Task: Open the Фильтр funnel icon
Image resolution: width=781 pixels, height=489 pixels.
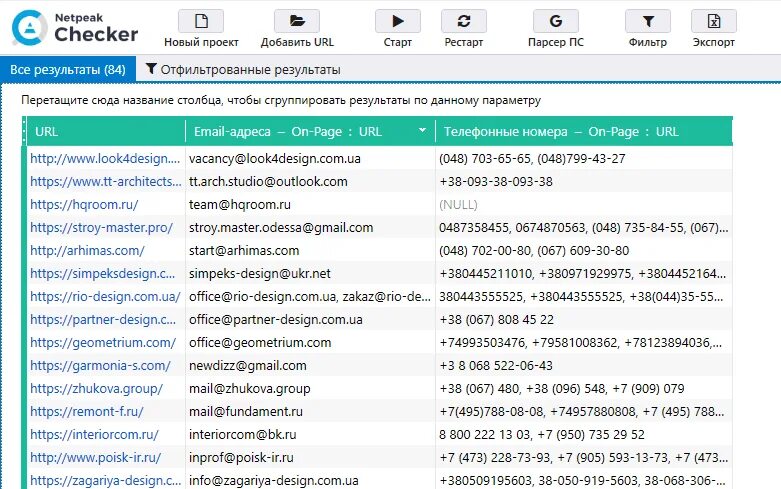Action: (648, 21)
